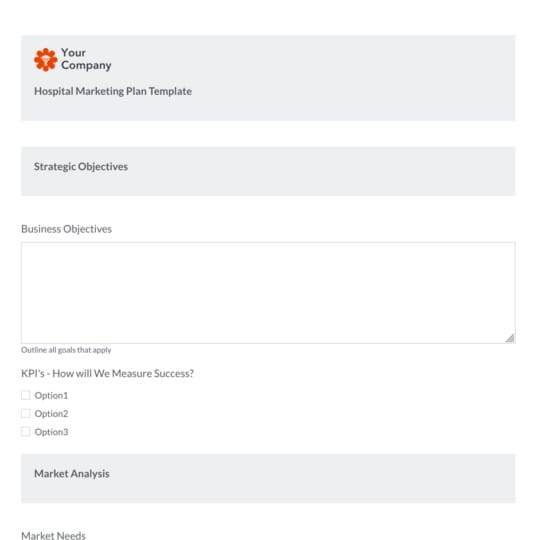Click the word 'Template' in the form title

click(x=170, y=91)
